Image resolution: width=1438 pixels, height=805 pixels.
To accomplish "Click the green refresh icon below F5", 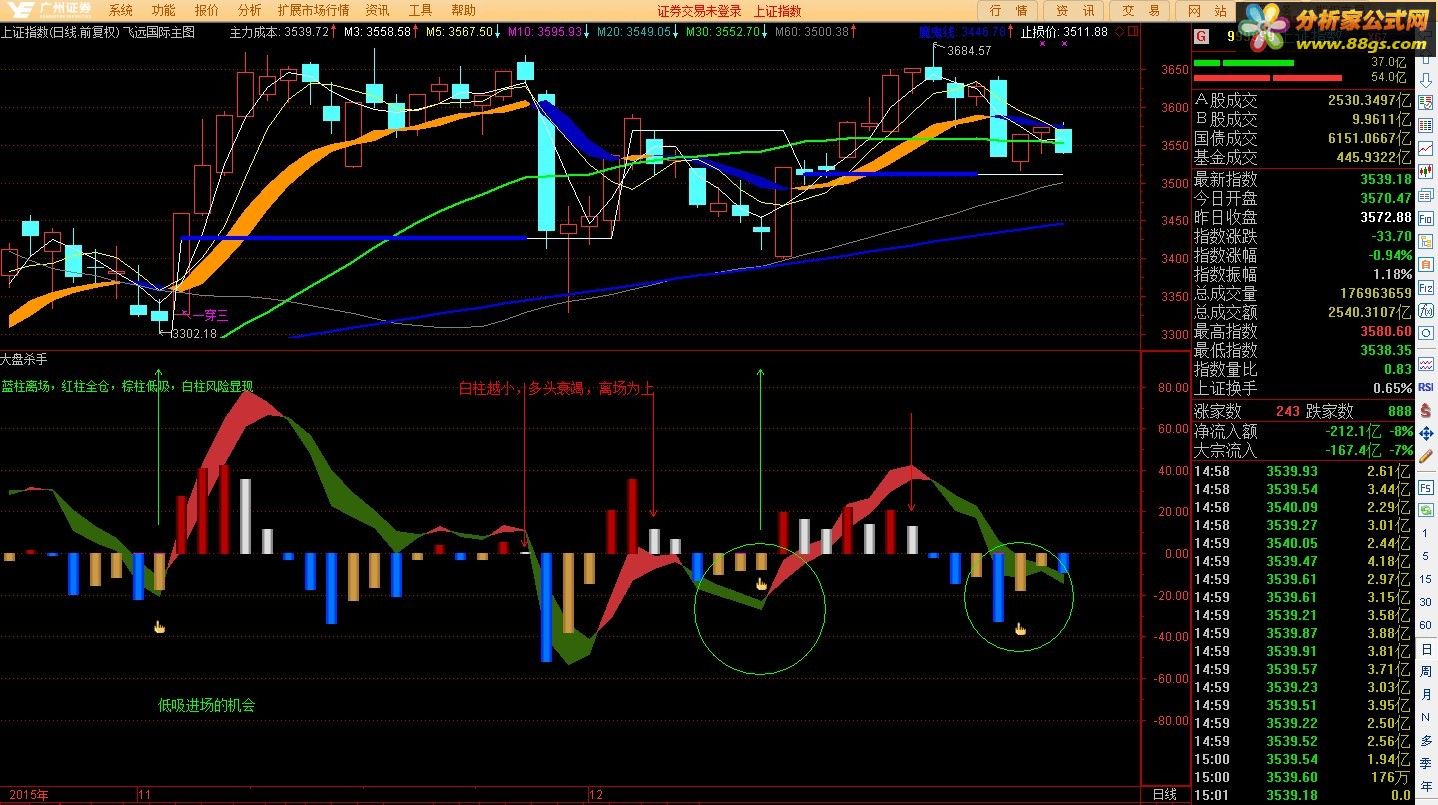I will pyautogui.click(x=1426, y=509).
